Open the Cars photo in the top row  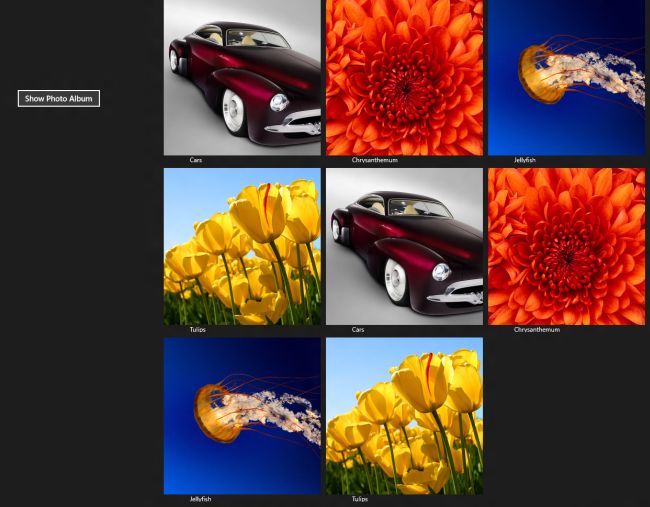click(x=242, y=78)
